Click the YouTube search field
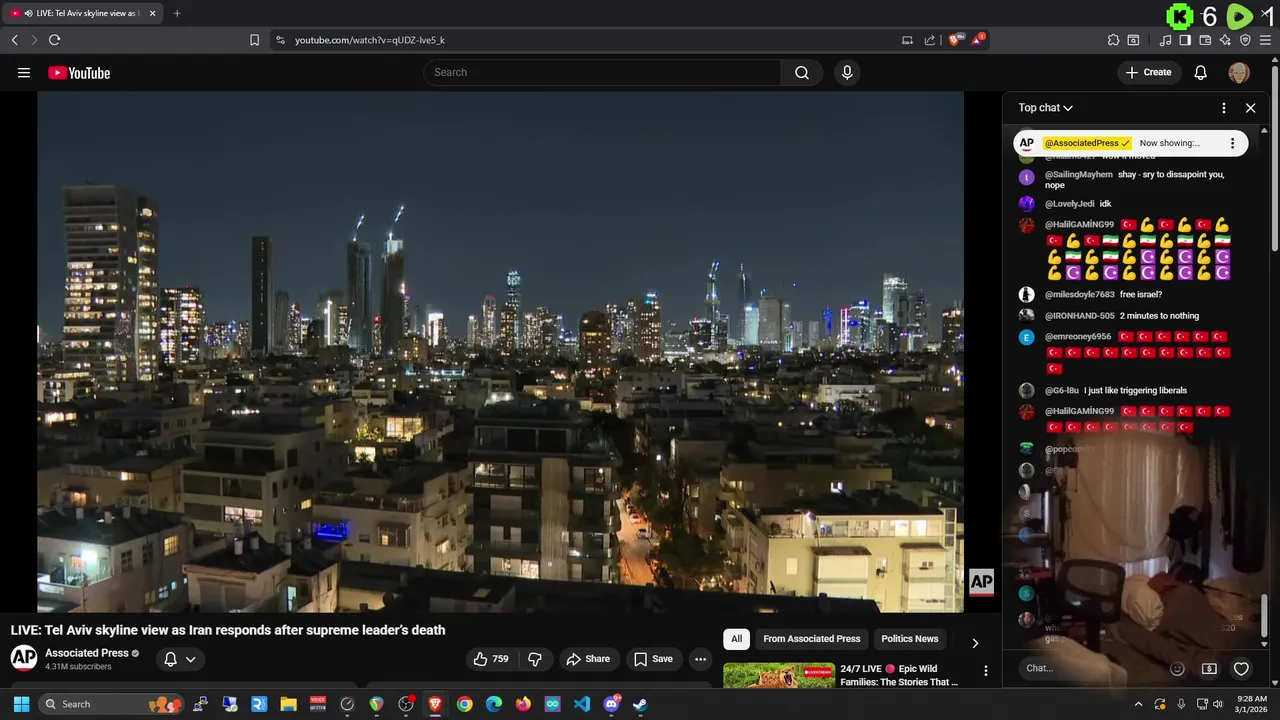Image resolution: width=1280 pixels, height=720 pixels. click(x=602, y=72)
